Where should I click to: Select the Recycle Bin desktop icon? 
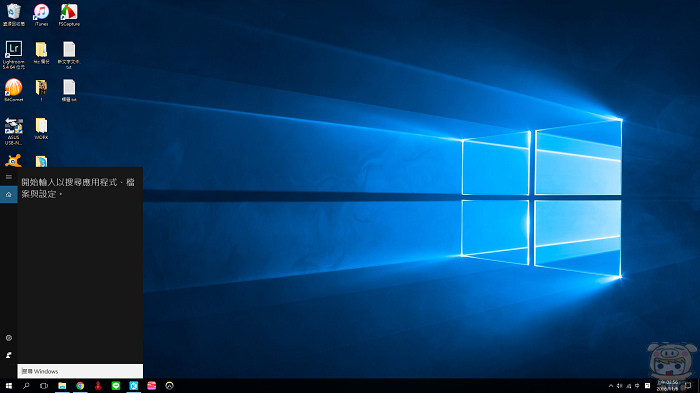tap(13, 15)
